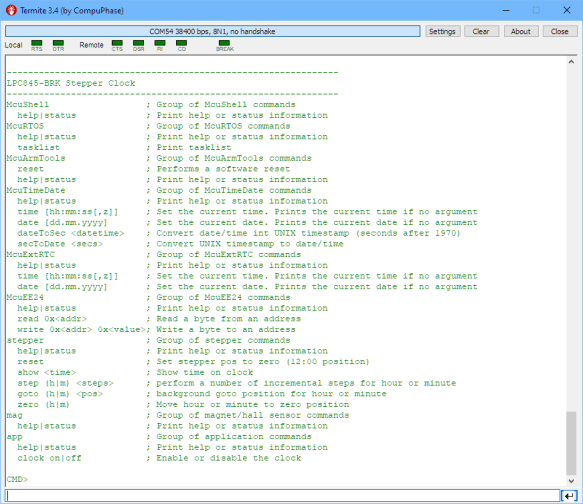Click the 'stepper' group line
Image resolution: width=583 pixels, height=504 pixels.
[x=25, y=340]
